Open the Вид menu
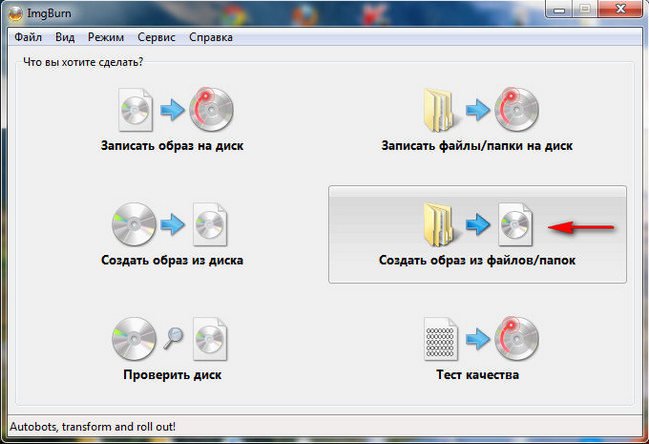649x444 pixels. click(x=65, y=37)
